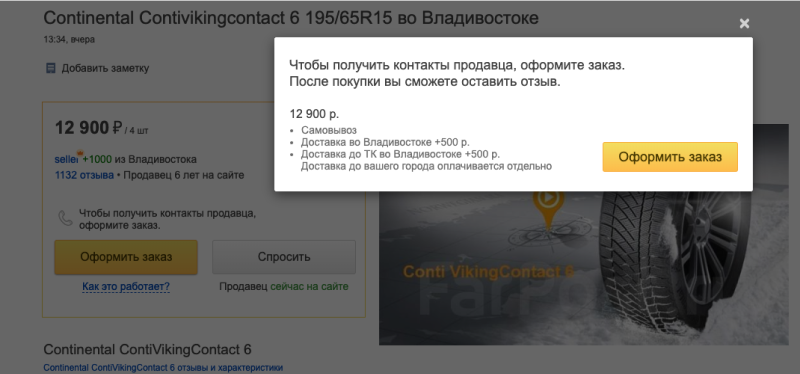Screen dimensions: 800x374
Task: Click the orange crown icon above the seller name
Action: pos(80,153)
